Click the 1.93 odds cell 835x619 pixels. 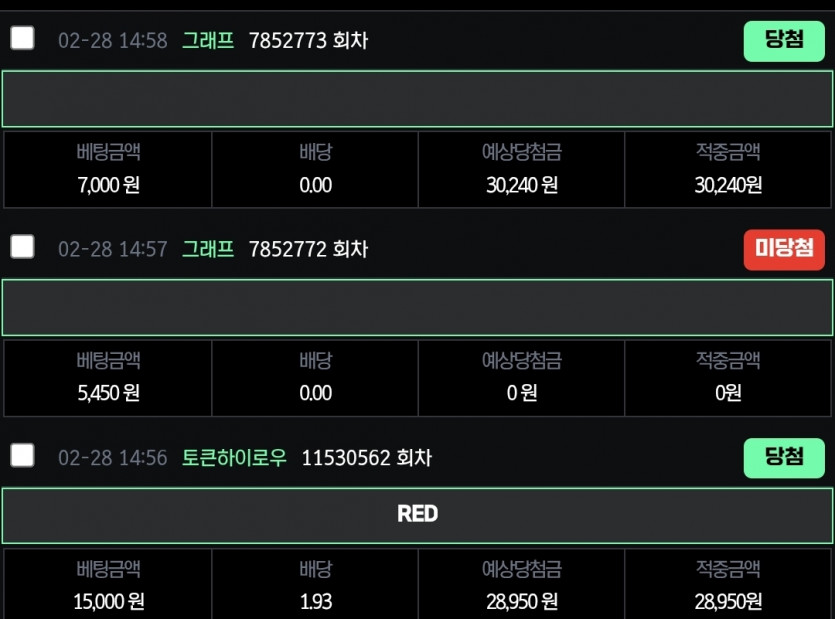click(315, 584)
